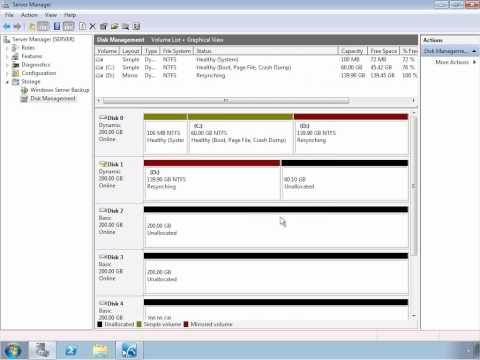Select the 60.10 GB Unallocated space on Disk 1

click(345, 180)
